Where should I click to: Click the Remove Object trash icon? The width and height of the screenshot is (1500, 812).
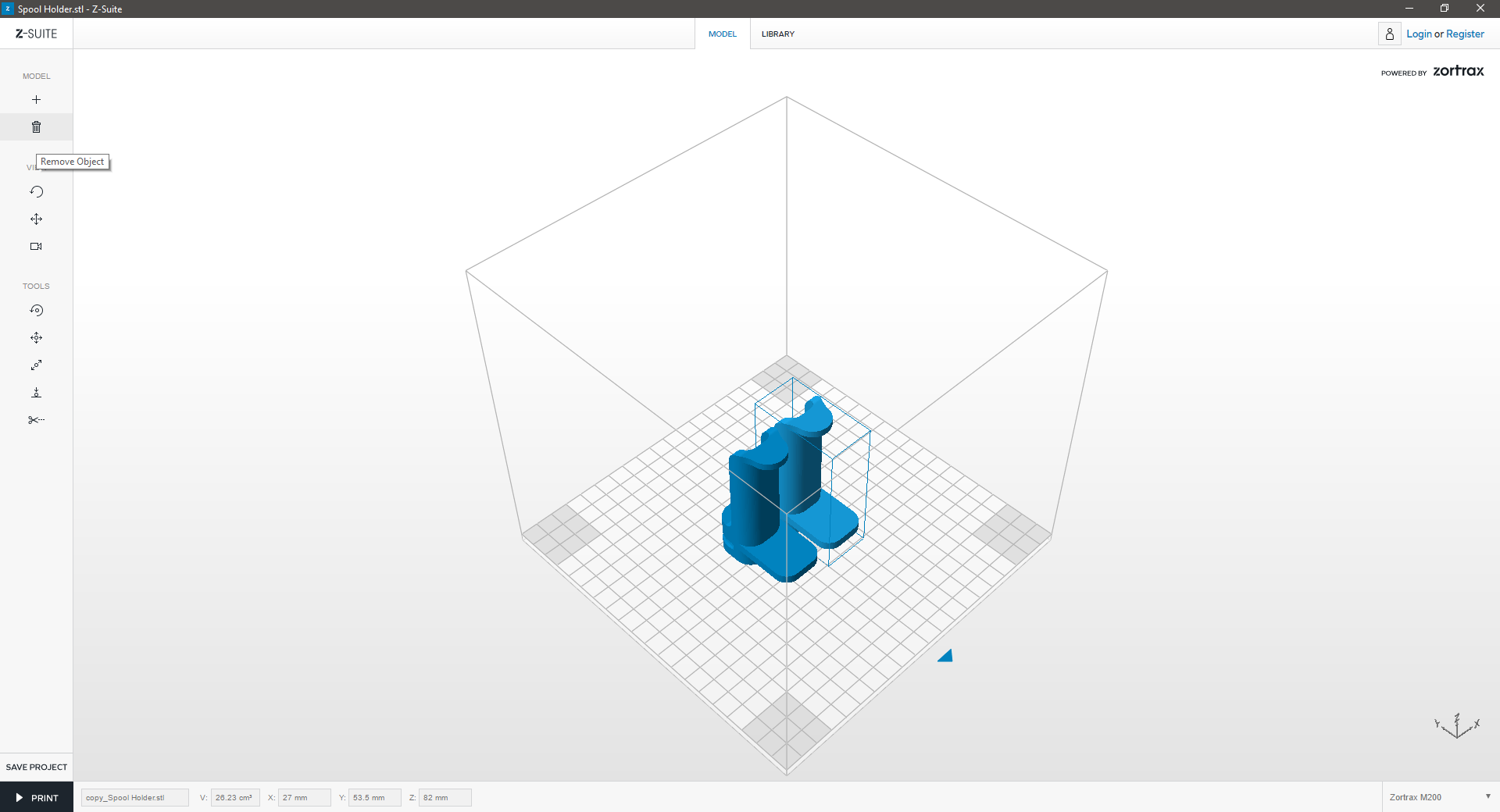[x=36, y=127]
